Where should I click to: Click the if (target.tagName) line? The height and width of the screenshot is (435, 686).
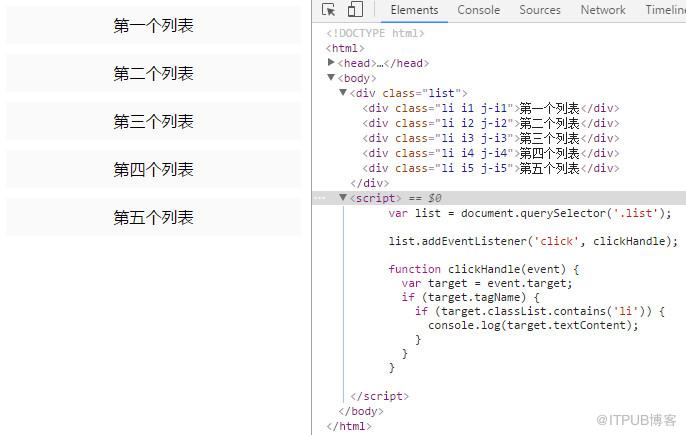tap(470, 297)
